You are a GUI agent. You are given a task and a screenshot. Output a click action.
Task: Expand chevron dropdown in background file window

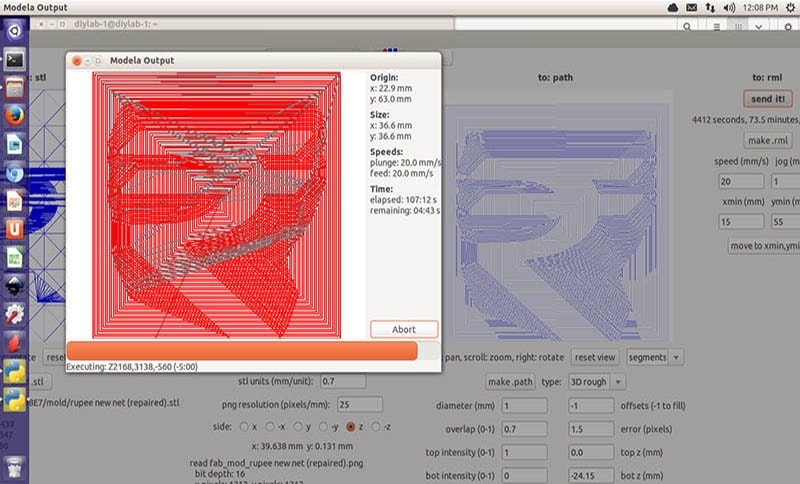click(759, 27)
